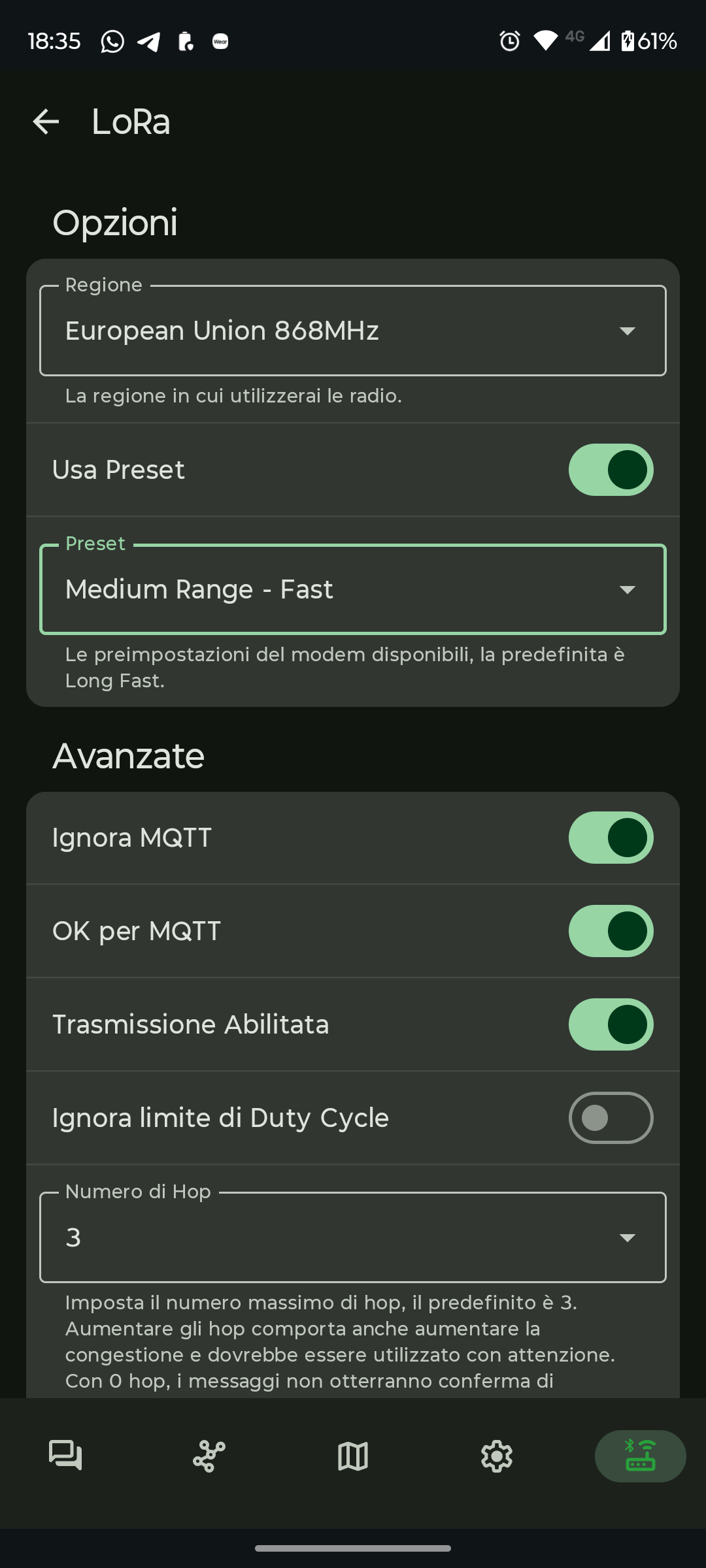Turn off OK per MQTT

611,931
